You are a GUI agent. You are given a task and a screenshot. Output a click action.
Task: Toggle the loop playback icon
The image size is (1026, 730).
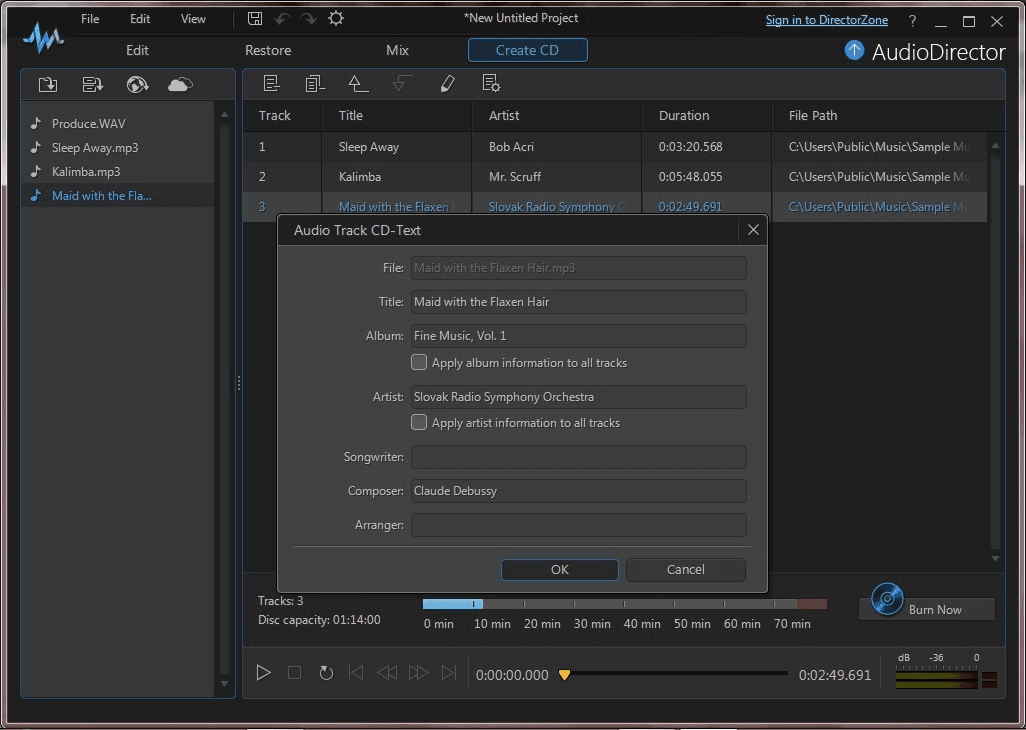(326, 672)
